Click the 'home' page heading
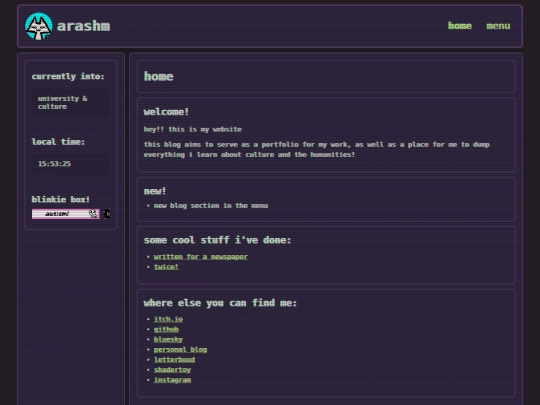540x405 pixels. click(x=158, y=76)
